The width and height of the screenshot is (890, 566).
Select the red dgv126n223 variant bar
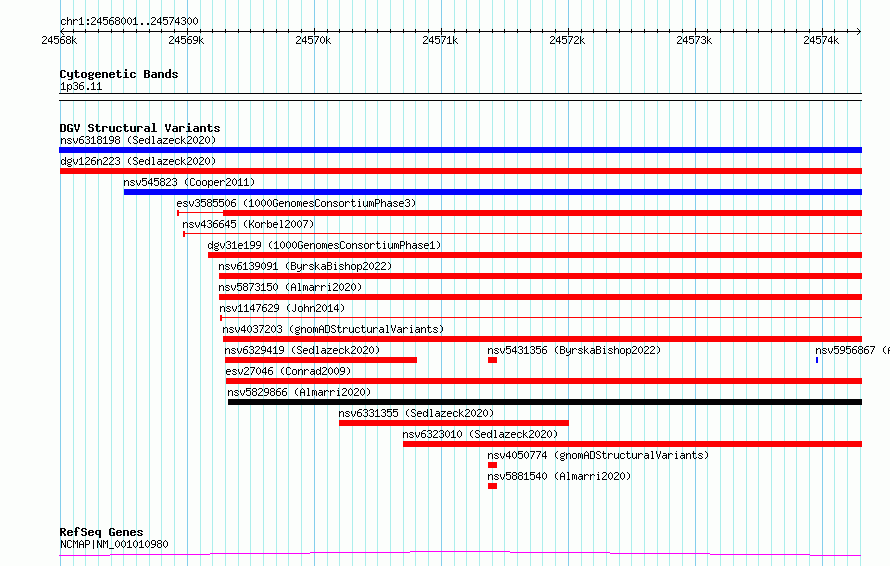click(460, 171)
